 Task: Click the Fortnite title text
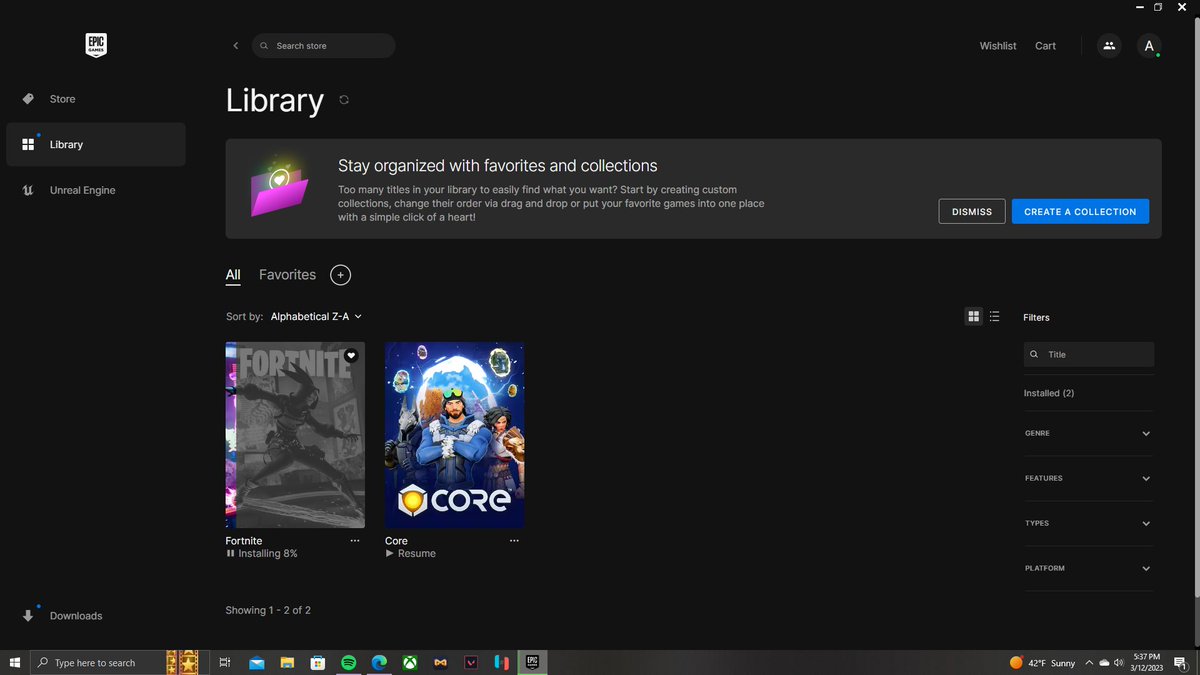[x=244, y=540]
